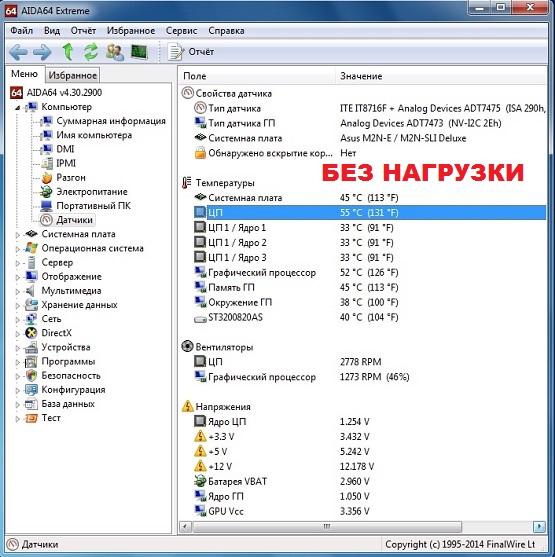Go forward with the blue right arrow
This screenshot has width=555, height=557.
(42, 52)
